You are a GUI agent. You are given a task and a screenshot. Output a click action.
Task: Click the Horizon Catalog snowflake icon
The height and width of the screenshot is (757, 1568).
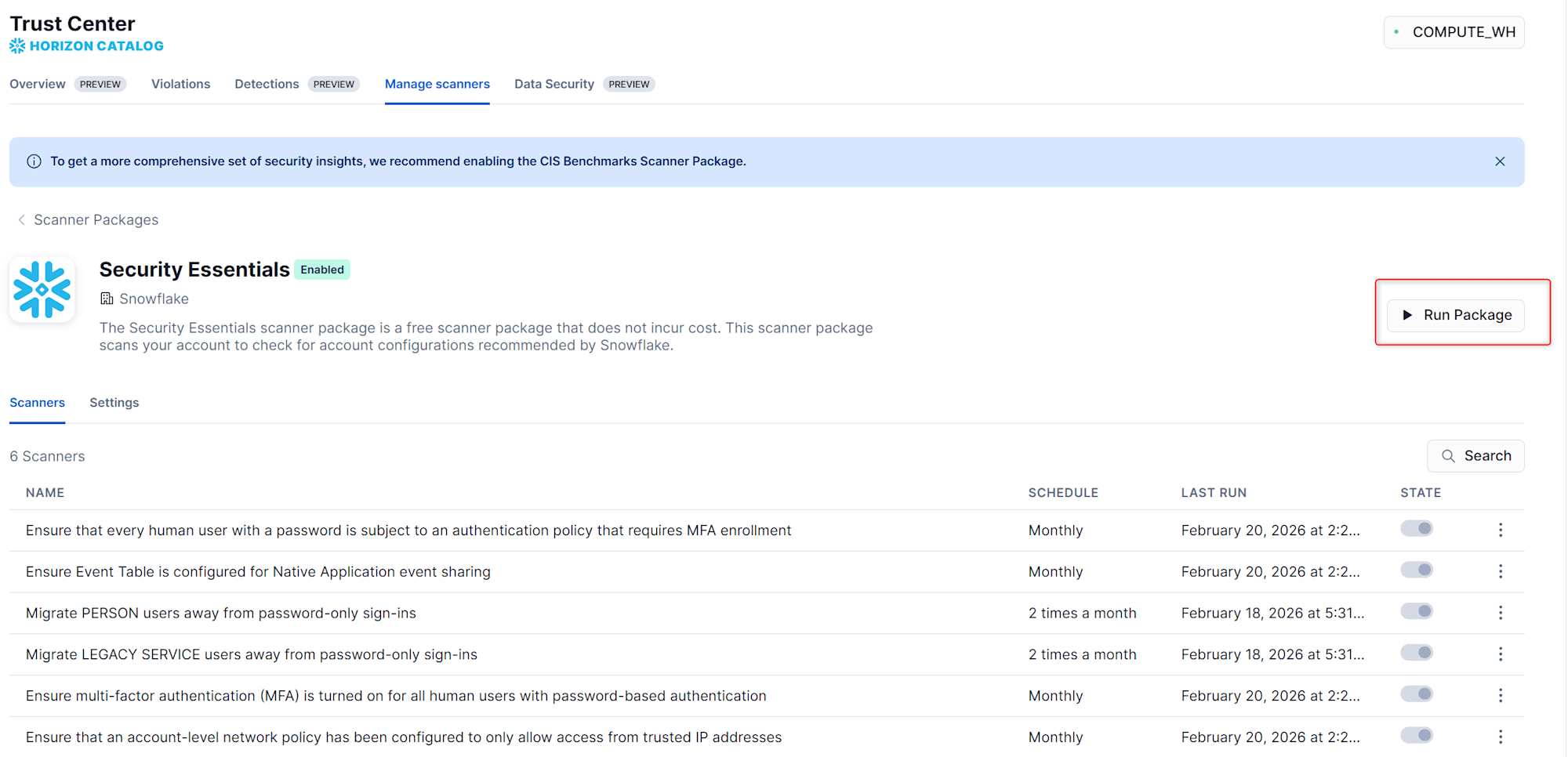17,46
